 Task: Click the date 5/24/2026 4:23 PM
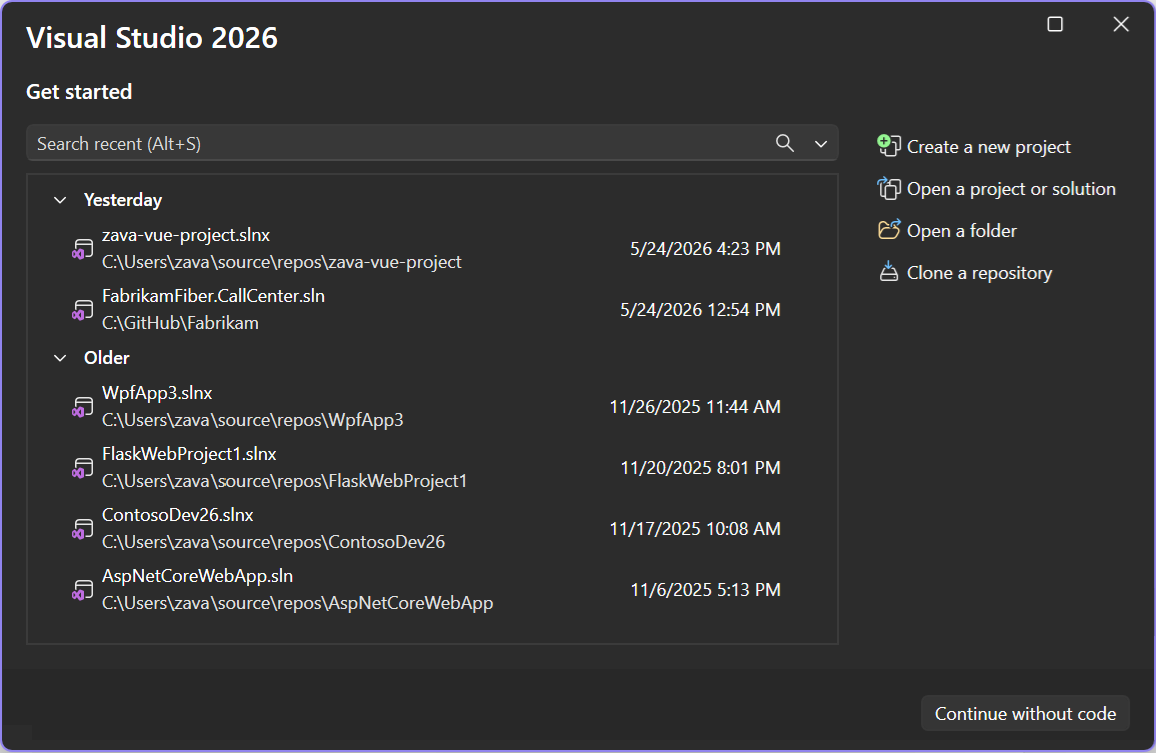coord(705,249)
